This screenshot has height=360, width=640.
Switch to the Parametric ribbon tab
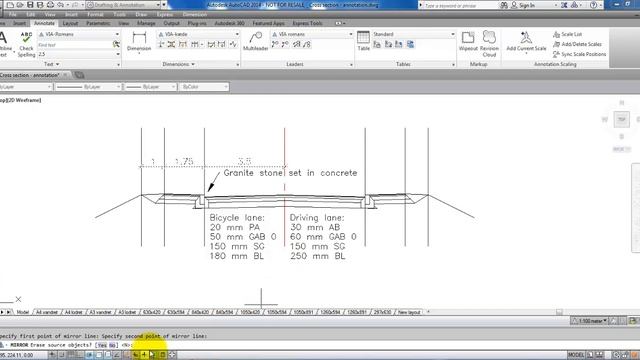[98, 23]
